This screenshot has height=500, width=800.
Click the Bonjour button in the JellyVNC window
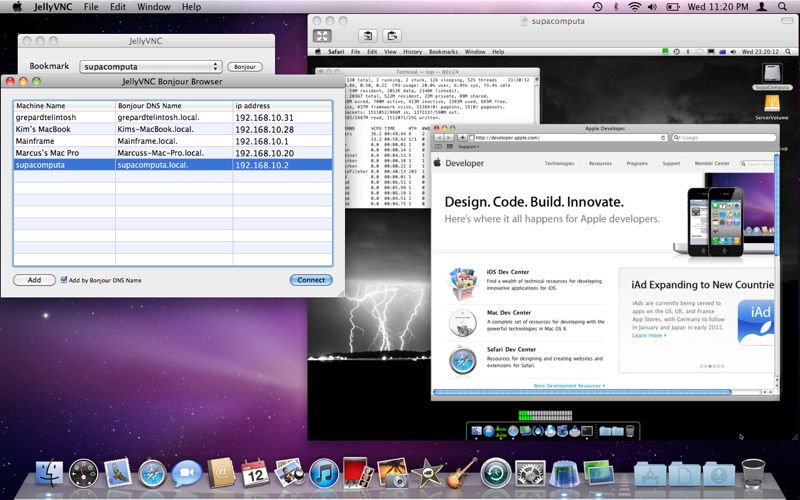[245, 66]
